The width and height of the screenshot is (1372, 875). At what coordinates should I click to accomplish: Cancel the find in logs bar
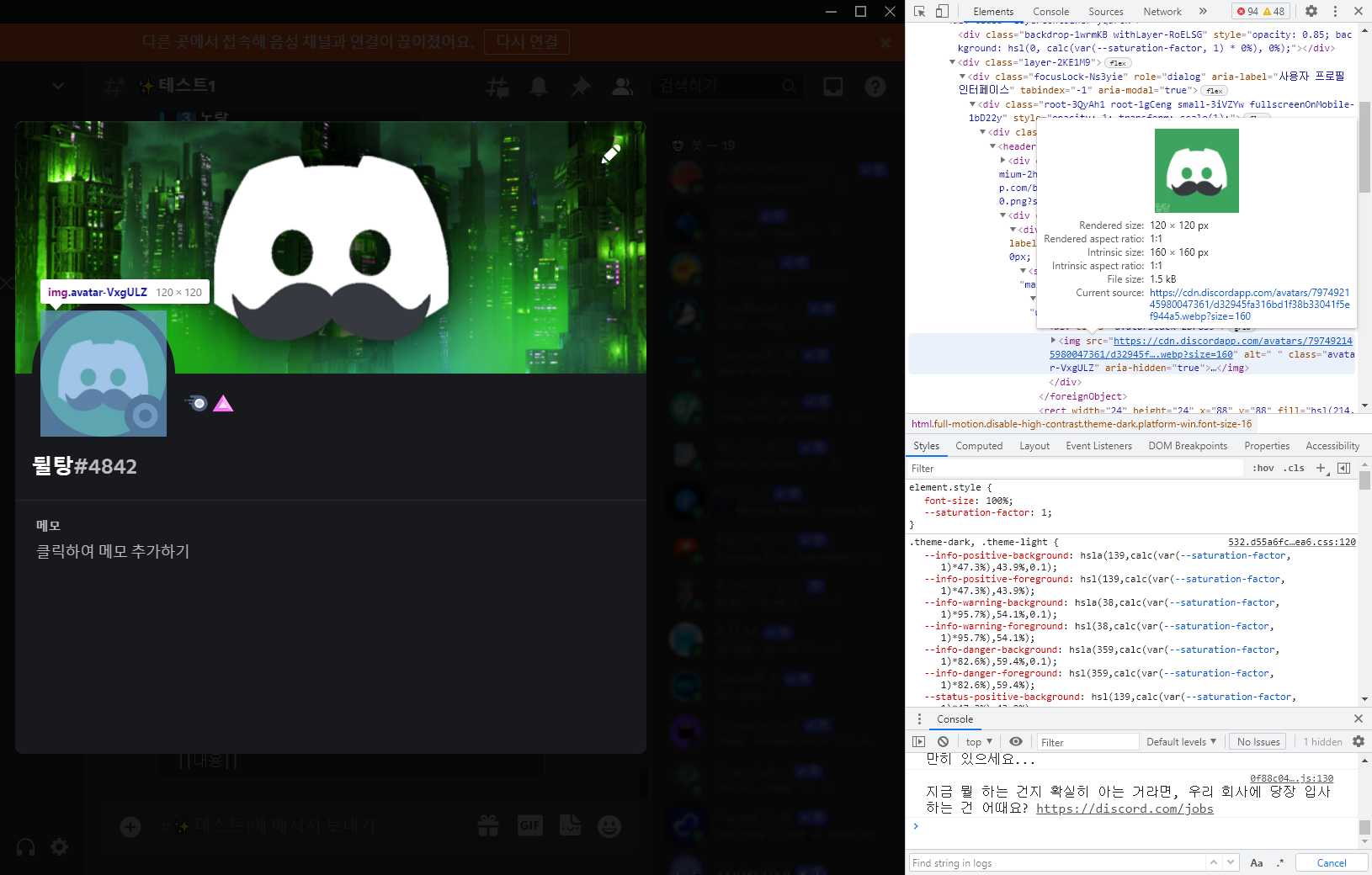click(1331, 863)
